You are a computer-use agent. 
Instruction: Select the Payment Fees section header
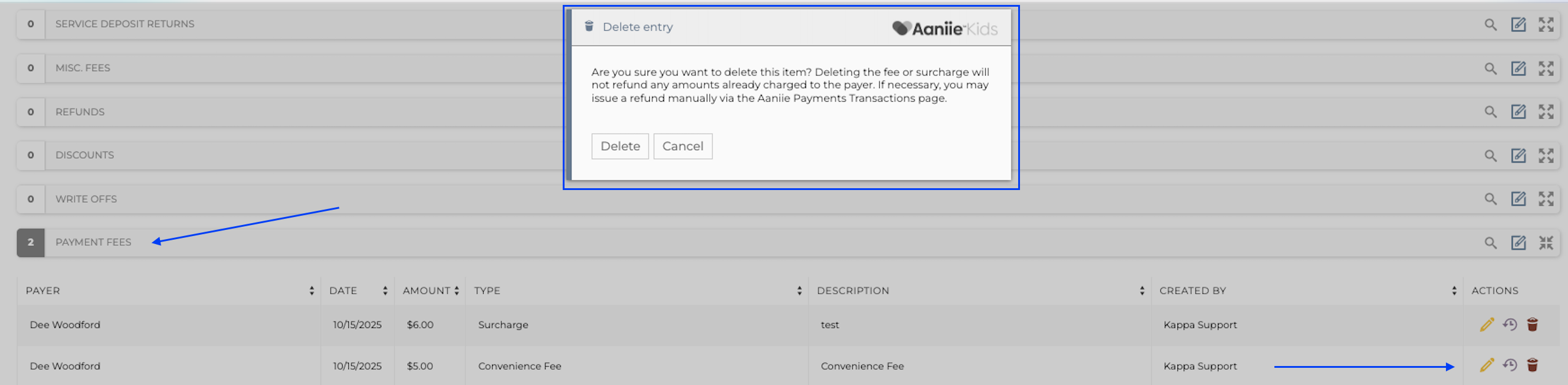93,242
